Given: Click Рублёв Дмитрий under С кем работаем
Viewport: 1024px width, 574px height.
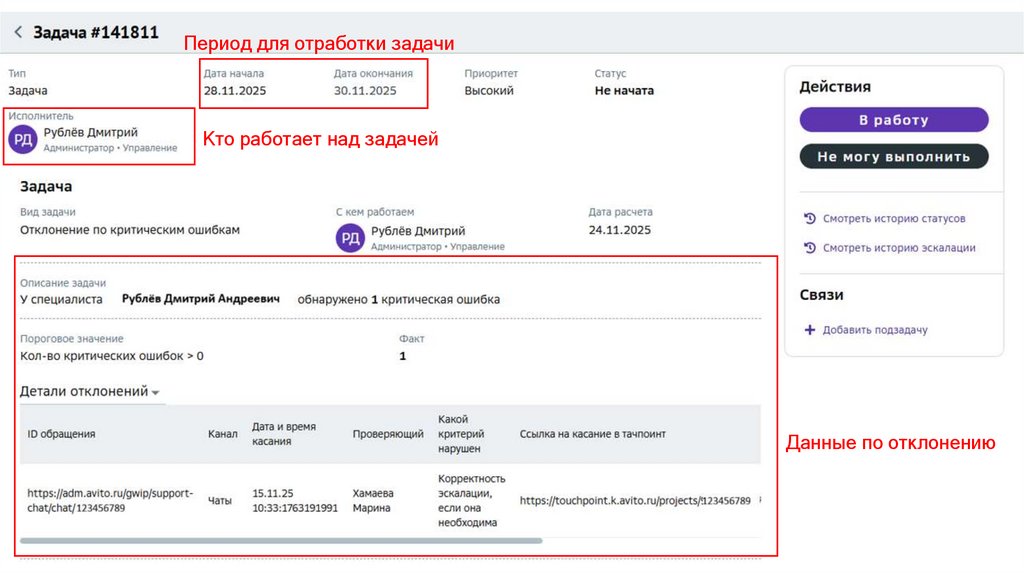Looking at the screenshot, I should 418,231.
